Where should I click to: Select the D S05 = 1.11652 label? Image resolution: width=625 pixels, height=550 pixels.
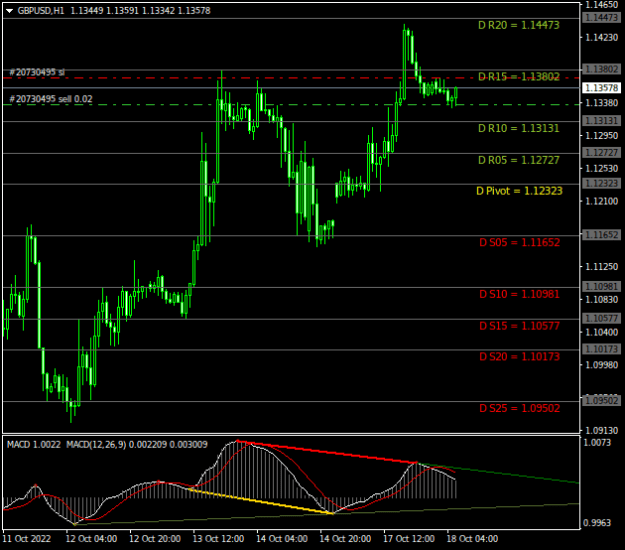(519, 242)
